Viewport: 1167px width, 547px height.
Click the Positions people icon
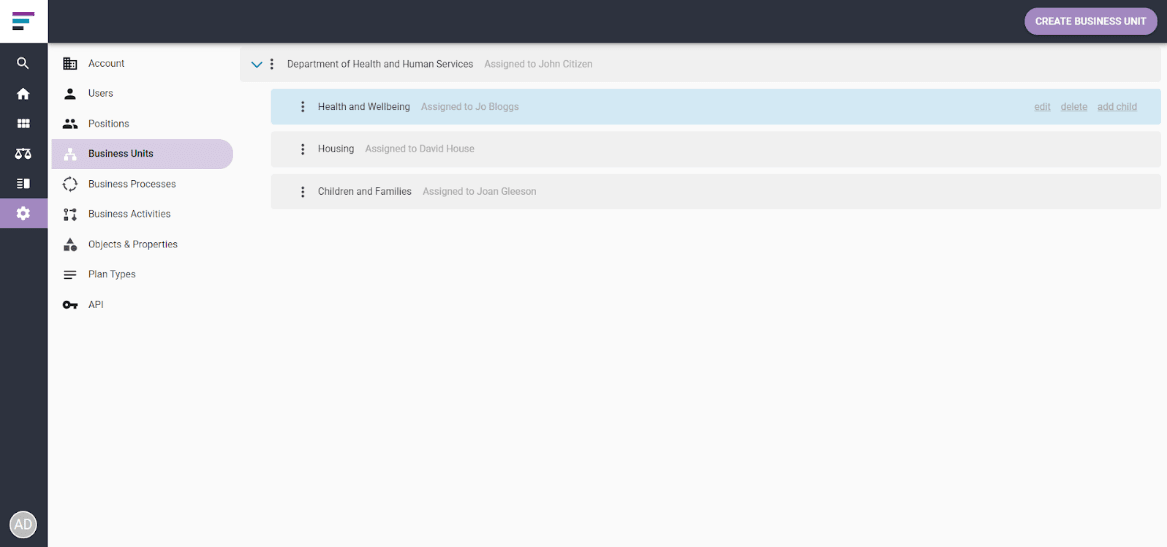tap(70, 124)
